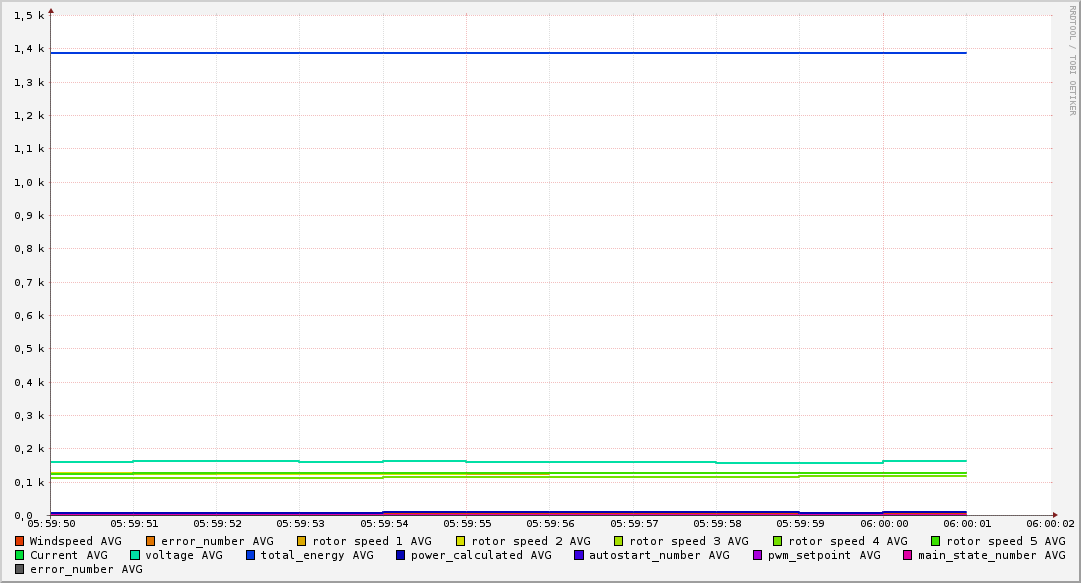
Task: Click the 05:59:50 start time label
Action: pyautogui.click(x=51, y=523)
